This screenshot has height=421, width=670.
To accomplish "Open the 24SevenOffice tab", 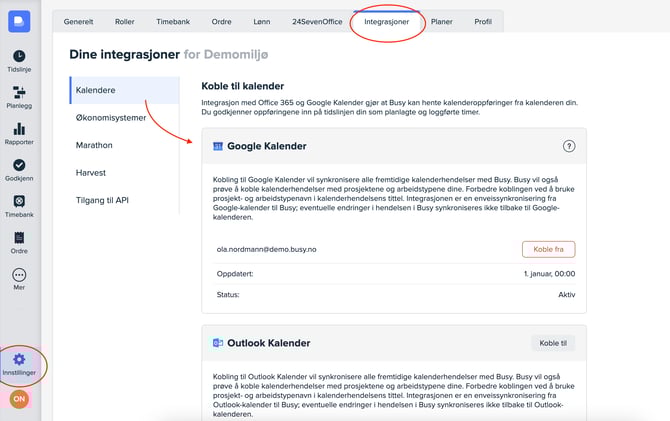I will [315, 20].
